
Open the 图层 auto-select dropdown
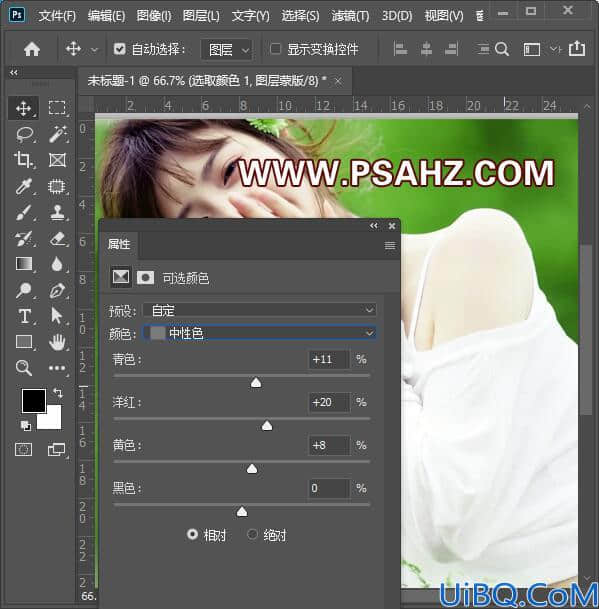pos(227,50)
